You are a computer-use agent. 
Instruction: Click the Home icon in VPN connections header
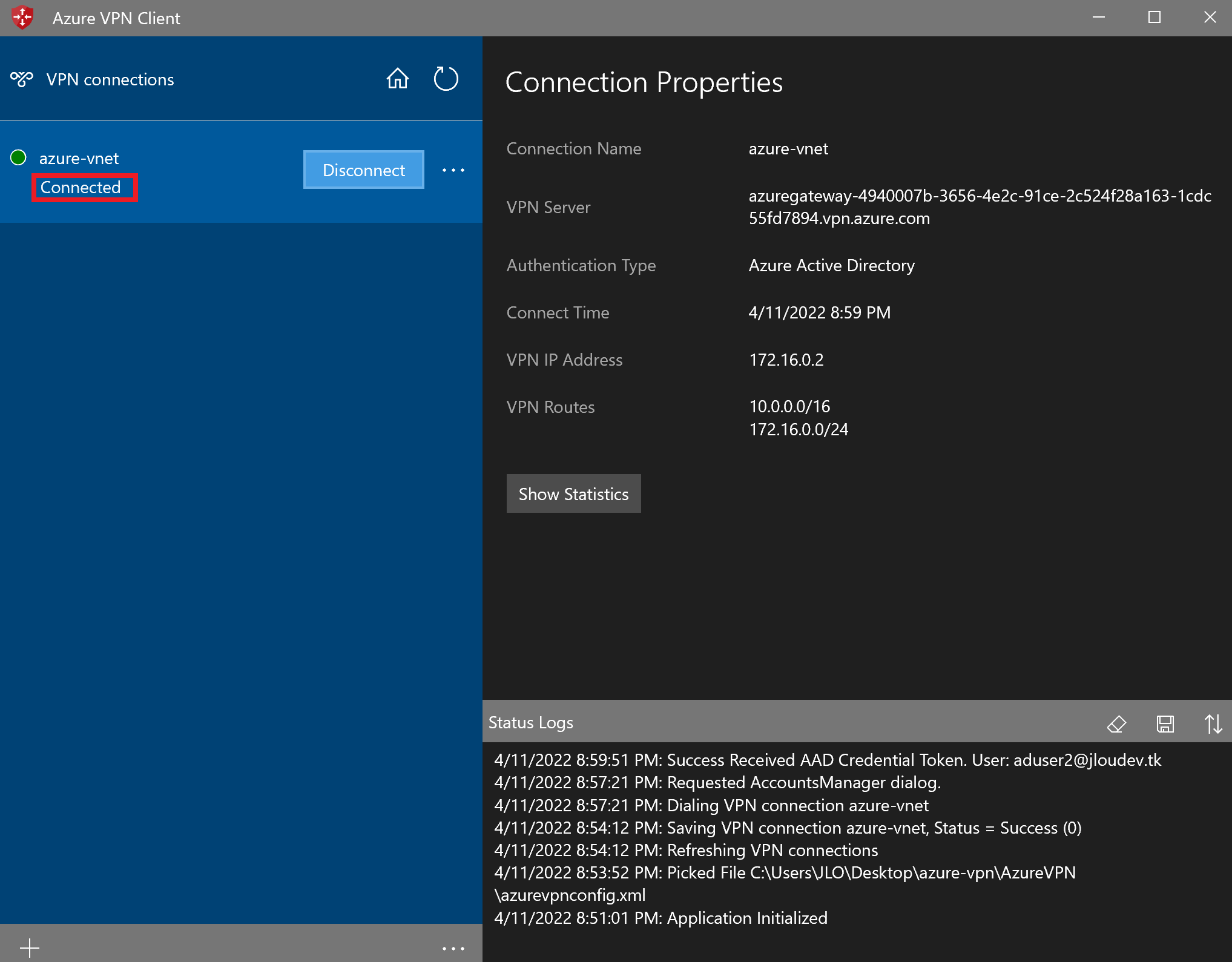click(x=398, y=79)
